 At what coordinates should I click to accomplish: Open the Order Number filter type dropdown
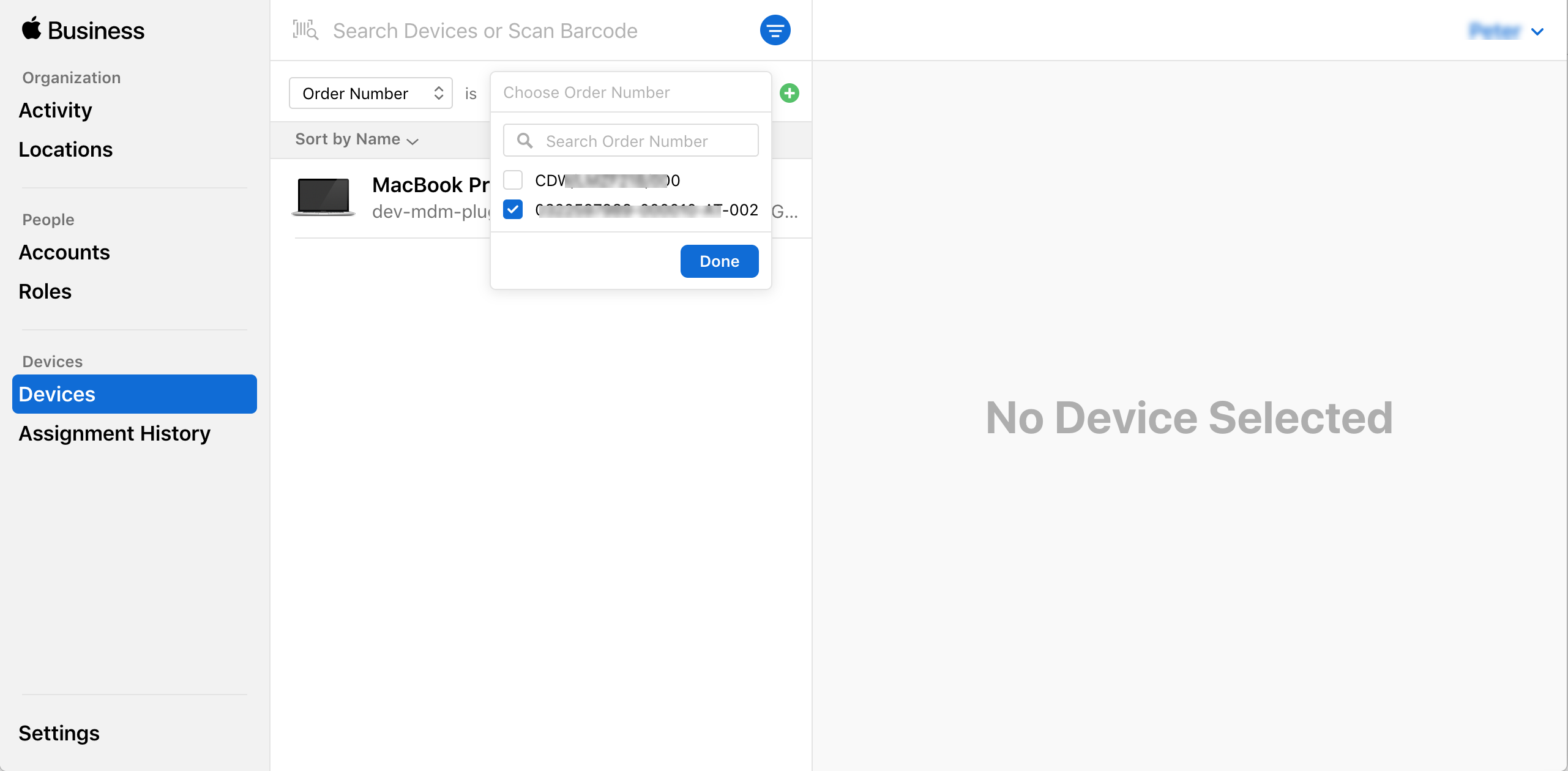click(370, 93)
